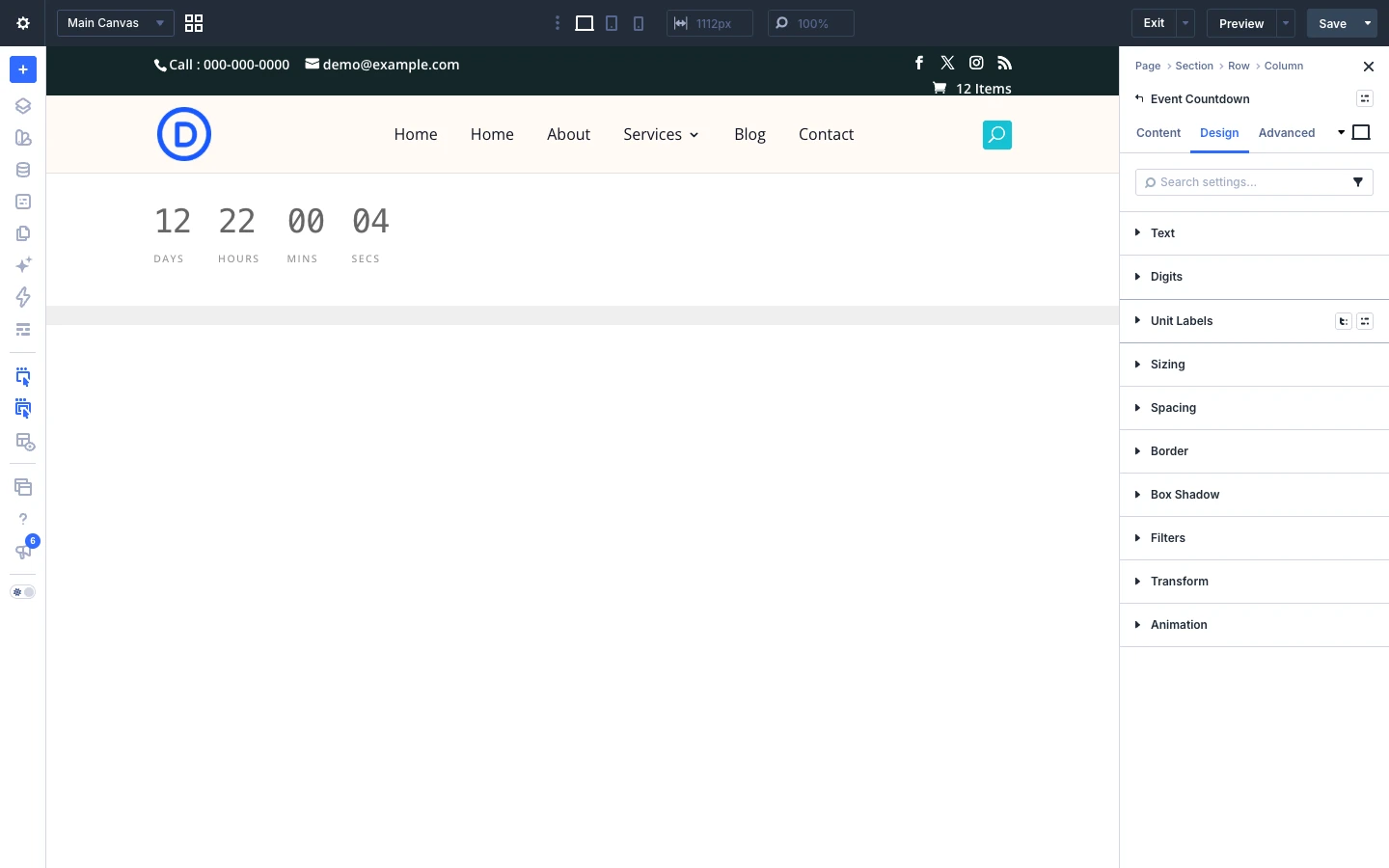Click the blue add module plus button
Image resolution: width=1389 pixels, height=868 pixels.
[23, 69]
